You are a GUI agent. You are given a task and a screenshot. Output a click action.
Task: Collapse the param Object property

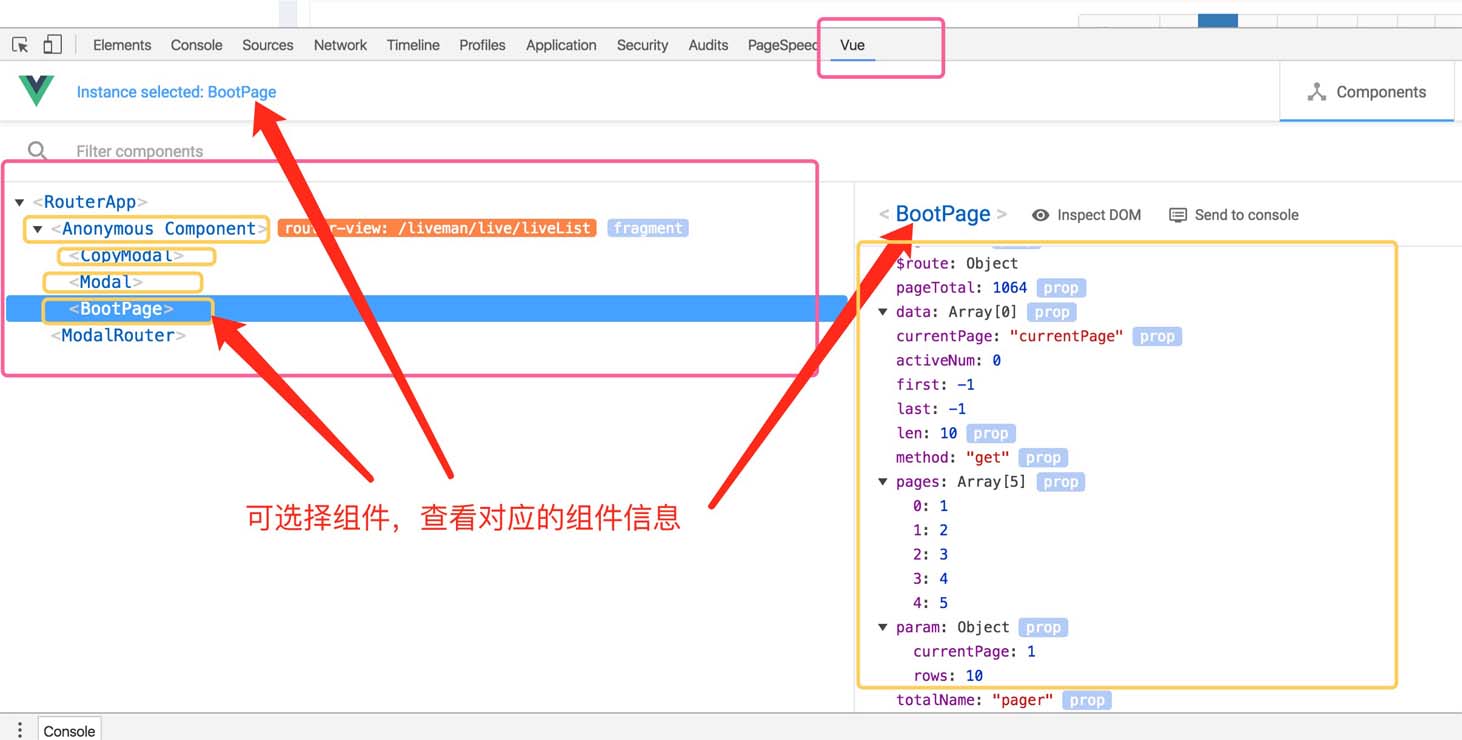point(883,628)
